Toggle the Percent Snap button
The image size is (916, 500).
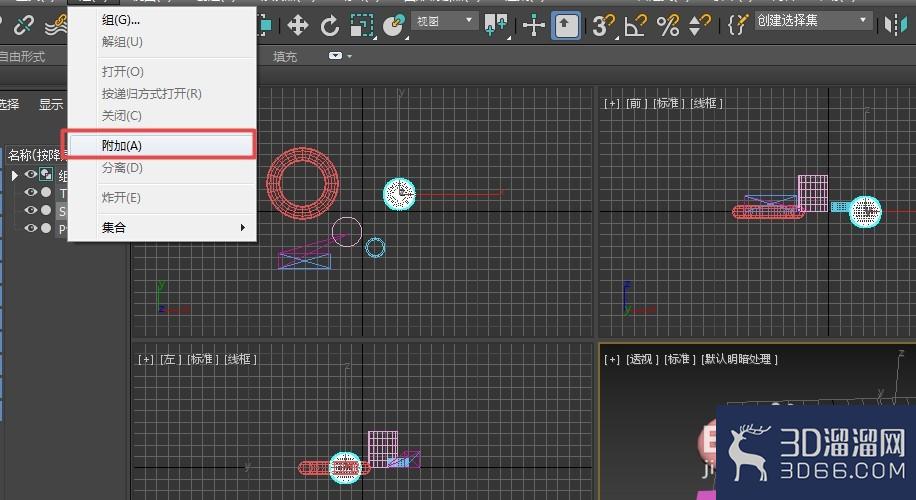(668, 26)
